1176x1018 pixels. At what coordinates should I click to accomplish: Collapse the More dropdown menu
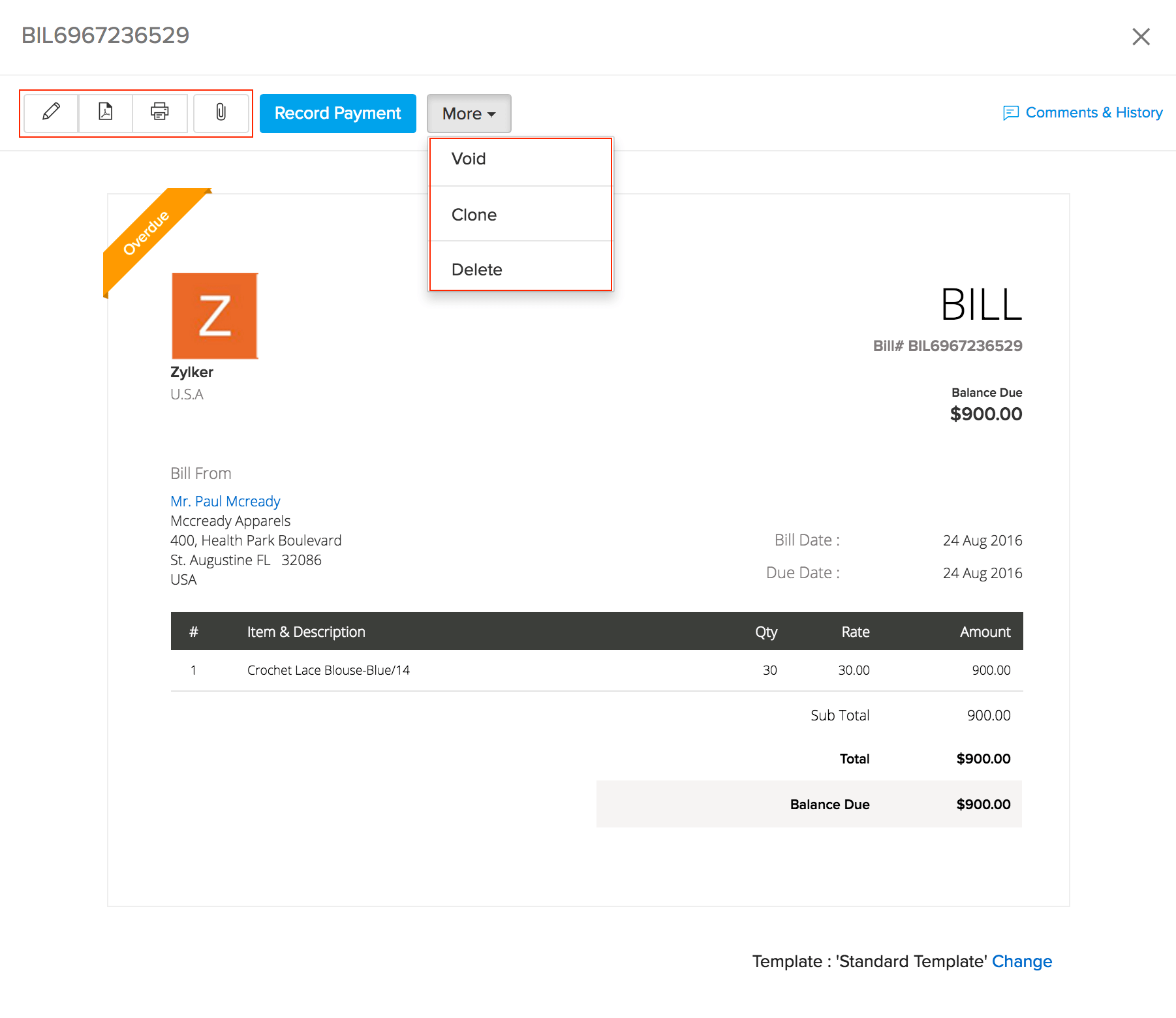[x=469, y=114]
